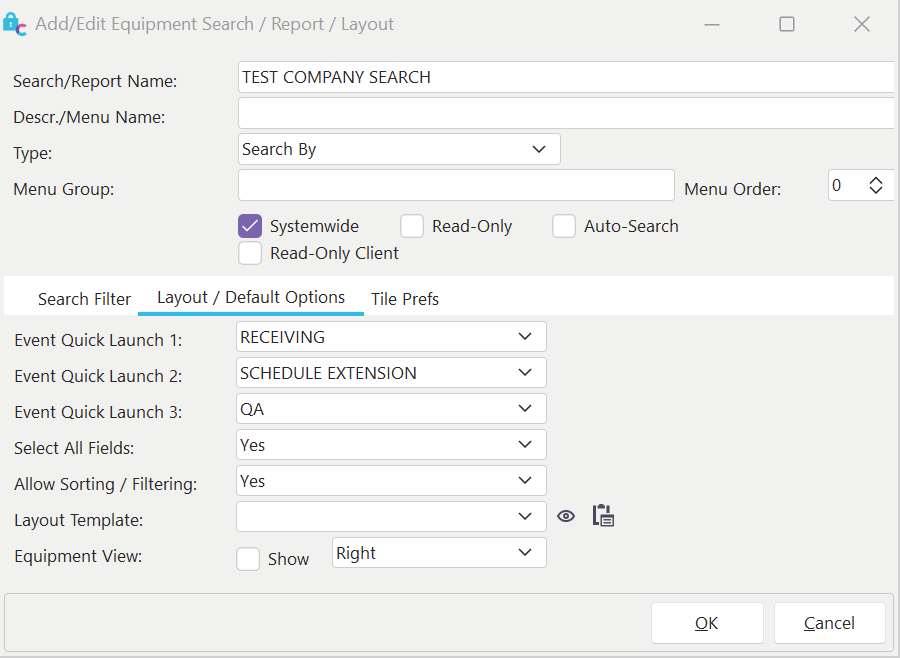Expand Event Quick Launch 1 dropdown
900x658 pixels.
392,337
